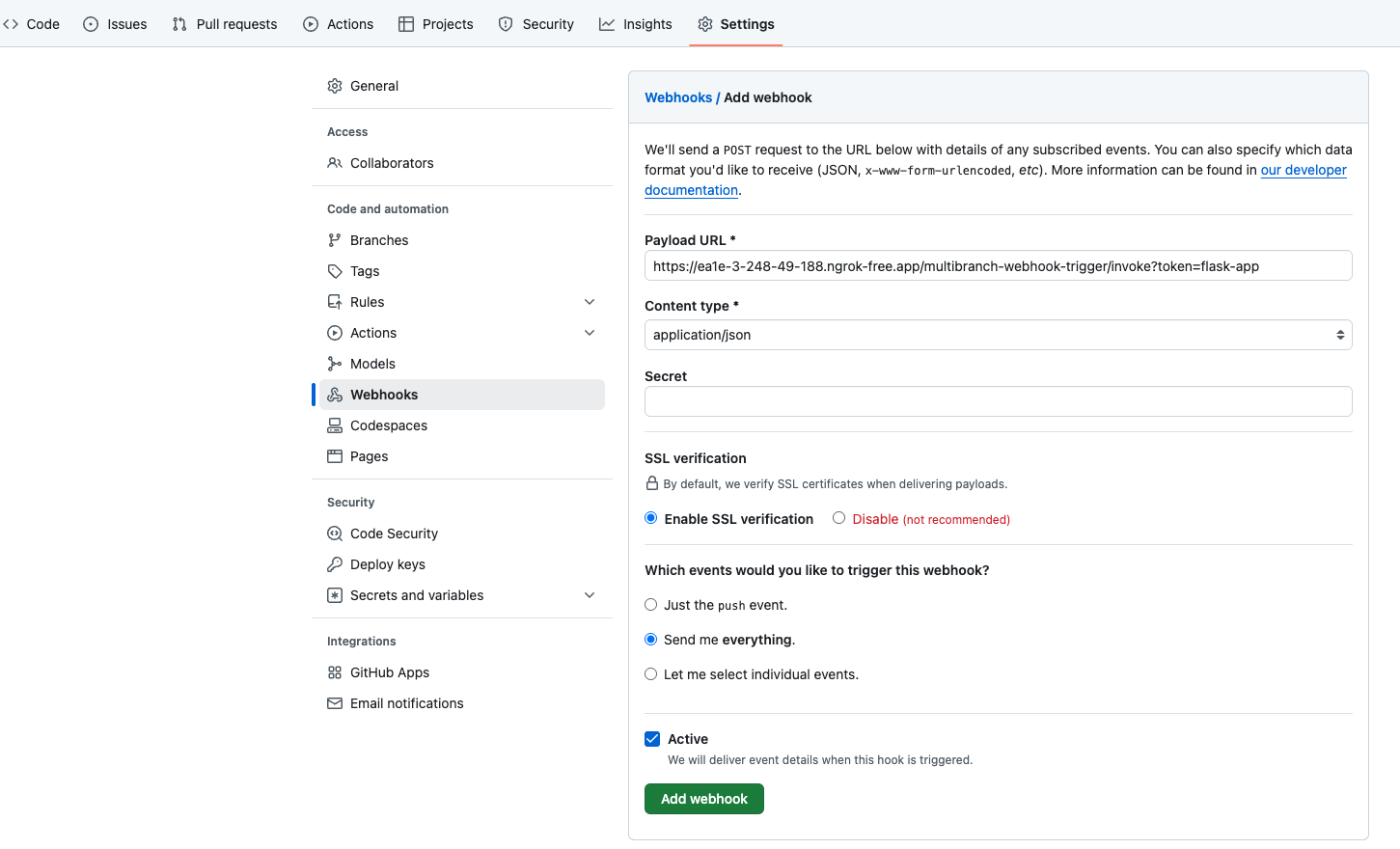Click the Codespaces icon in sidebar
The height and width of the screenshot is (849, 1400).
pos(335,425)
